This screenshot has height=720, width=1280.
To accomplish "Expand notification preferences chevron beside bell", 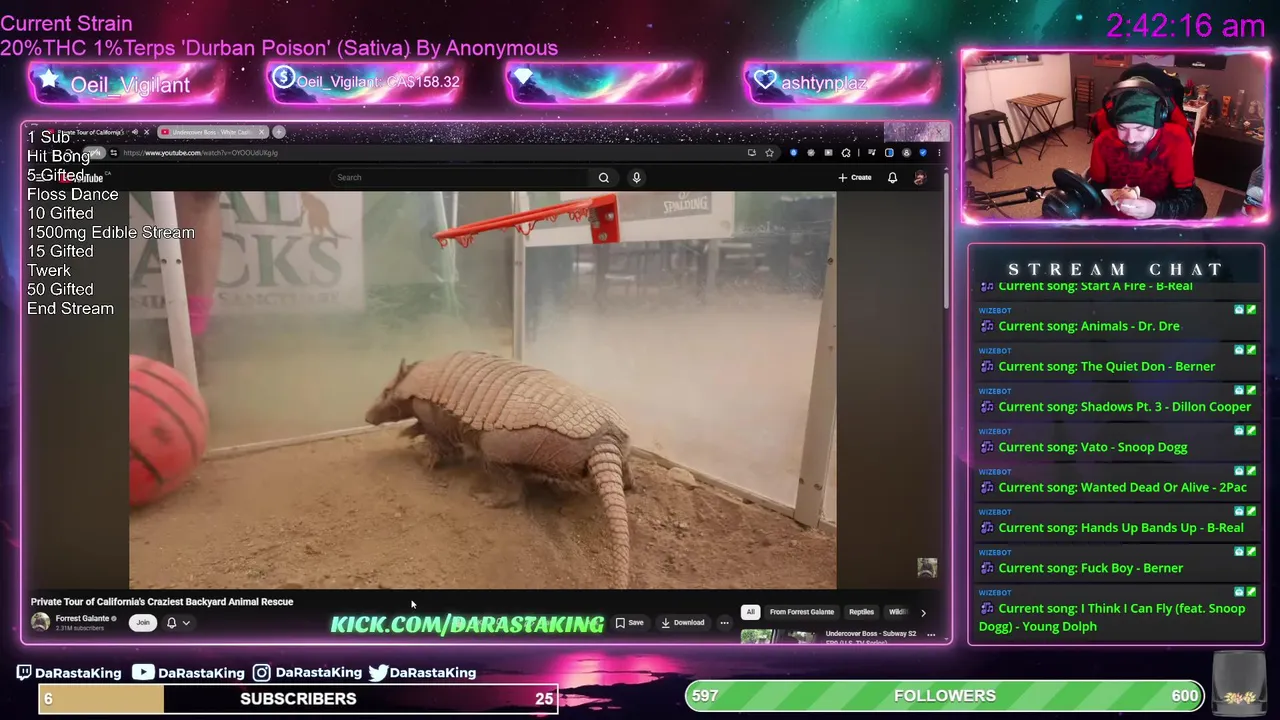I will tap(186, 623).
